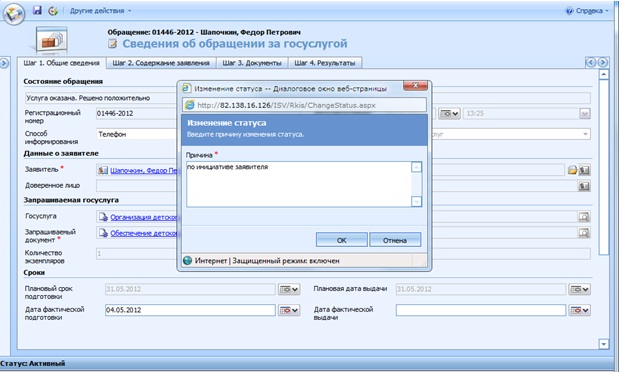The width and height of the screenshot is (620, 374).
Task: Click the Заявитель contact lookup icon
Action: pos(584,170)
